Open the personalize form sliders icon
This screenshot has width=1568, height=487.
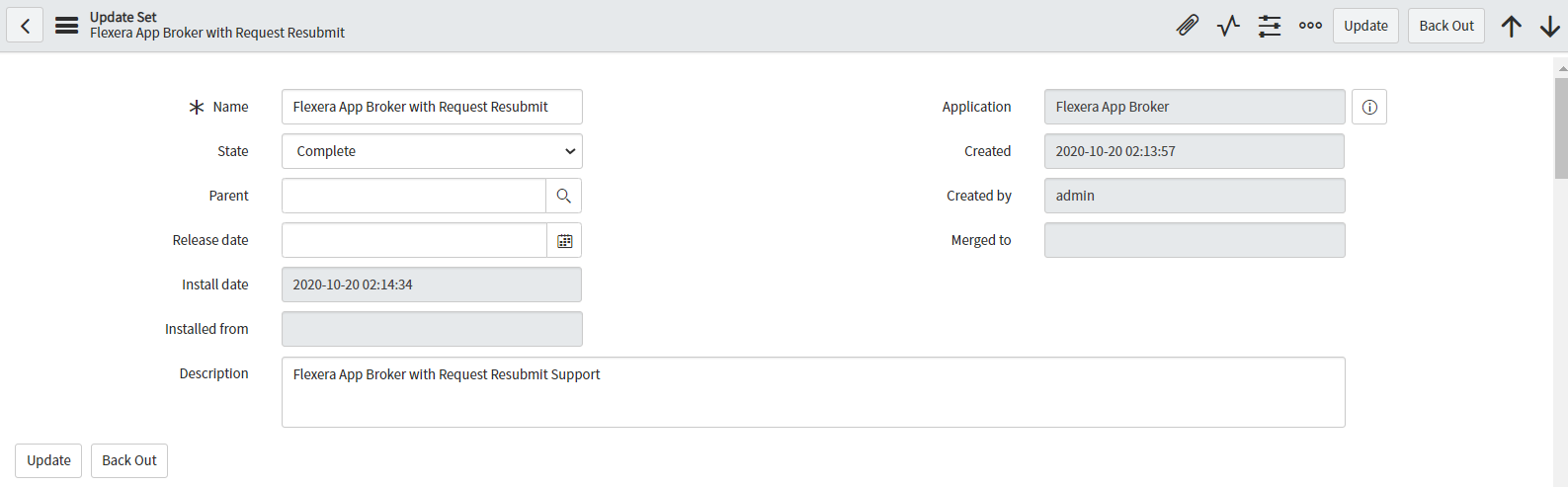(x=1270, y=26)
